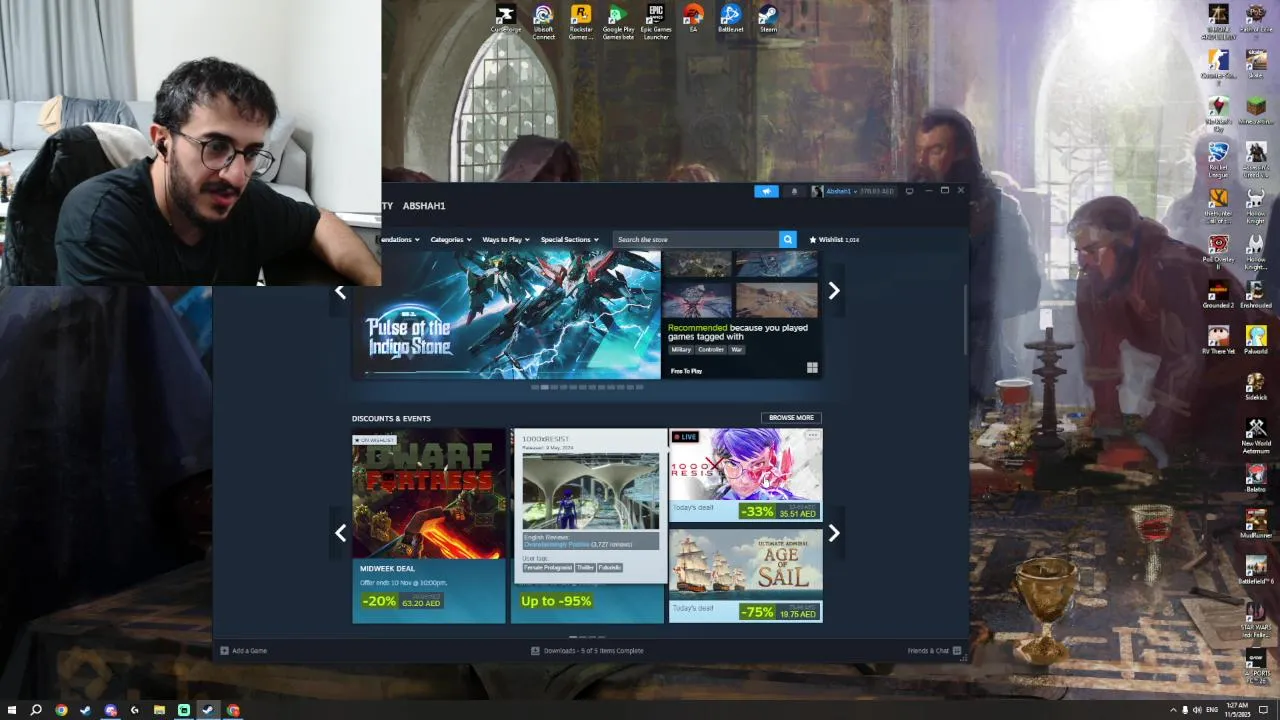The height and width of the screenshot is (720, 1280).
Task: Click the Search the store field
Action: pos(695,240)
